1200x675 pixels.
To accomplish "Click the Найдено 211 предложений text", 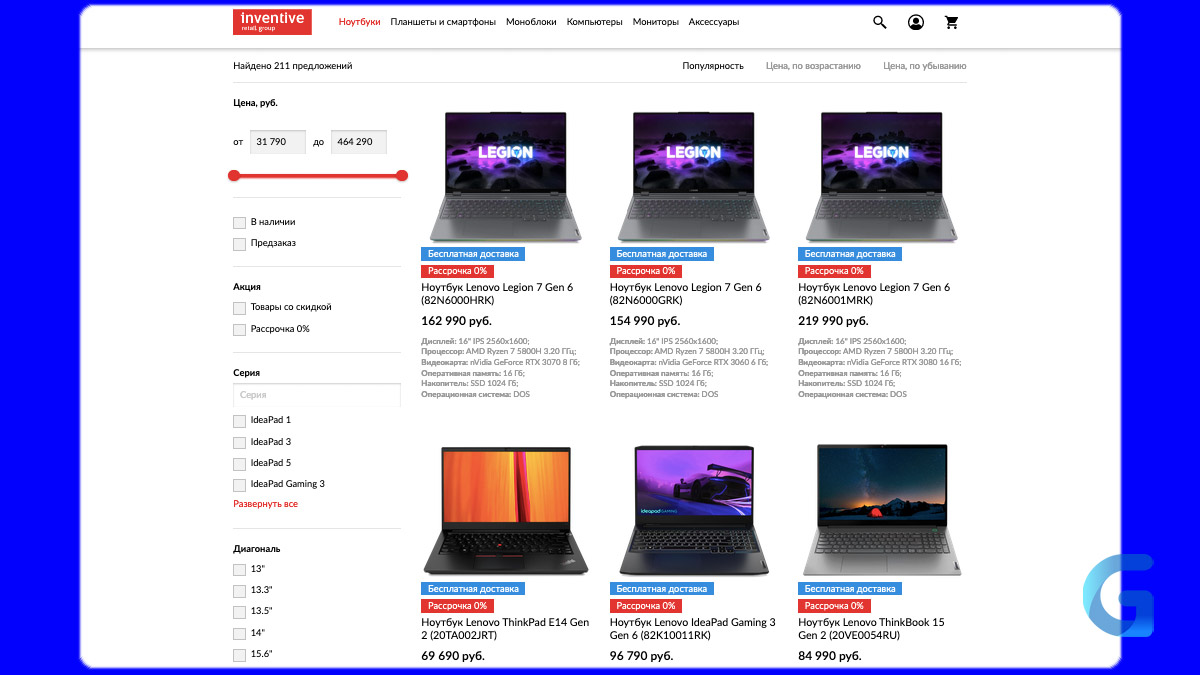I will (293, 66).
